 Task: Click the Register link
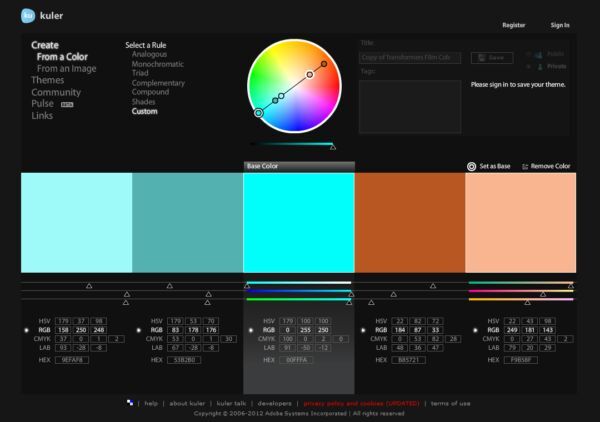tap(513, 25)
